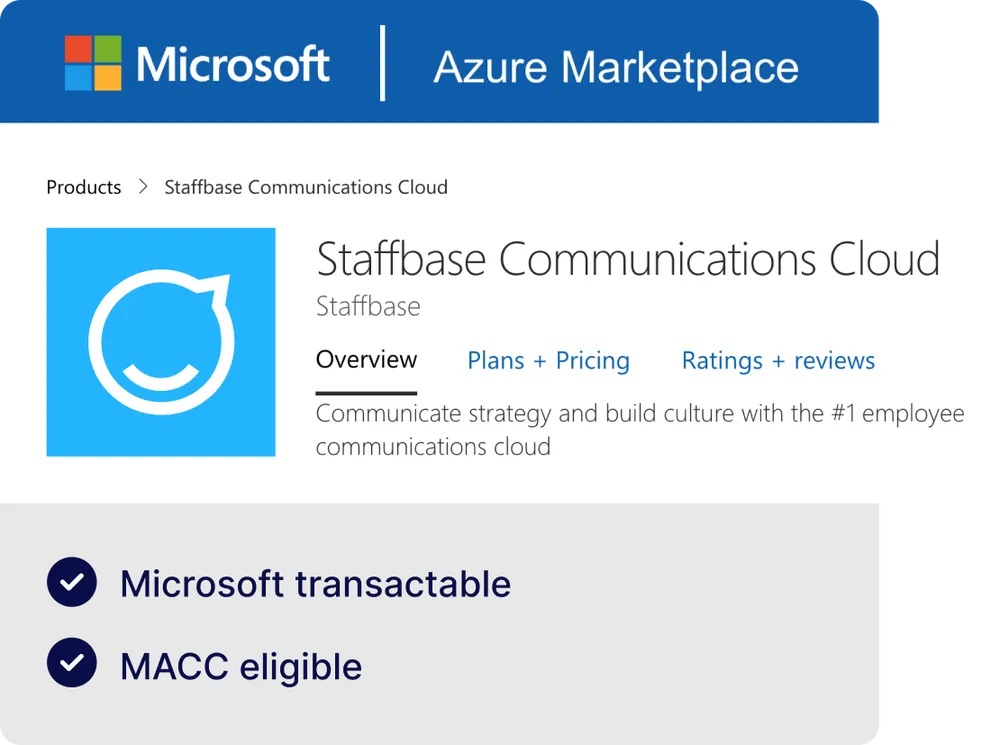This screenshot has height=745, width=1000.
Task: Click the Microsoft wordmark in header
Action: (232, 65)
